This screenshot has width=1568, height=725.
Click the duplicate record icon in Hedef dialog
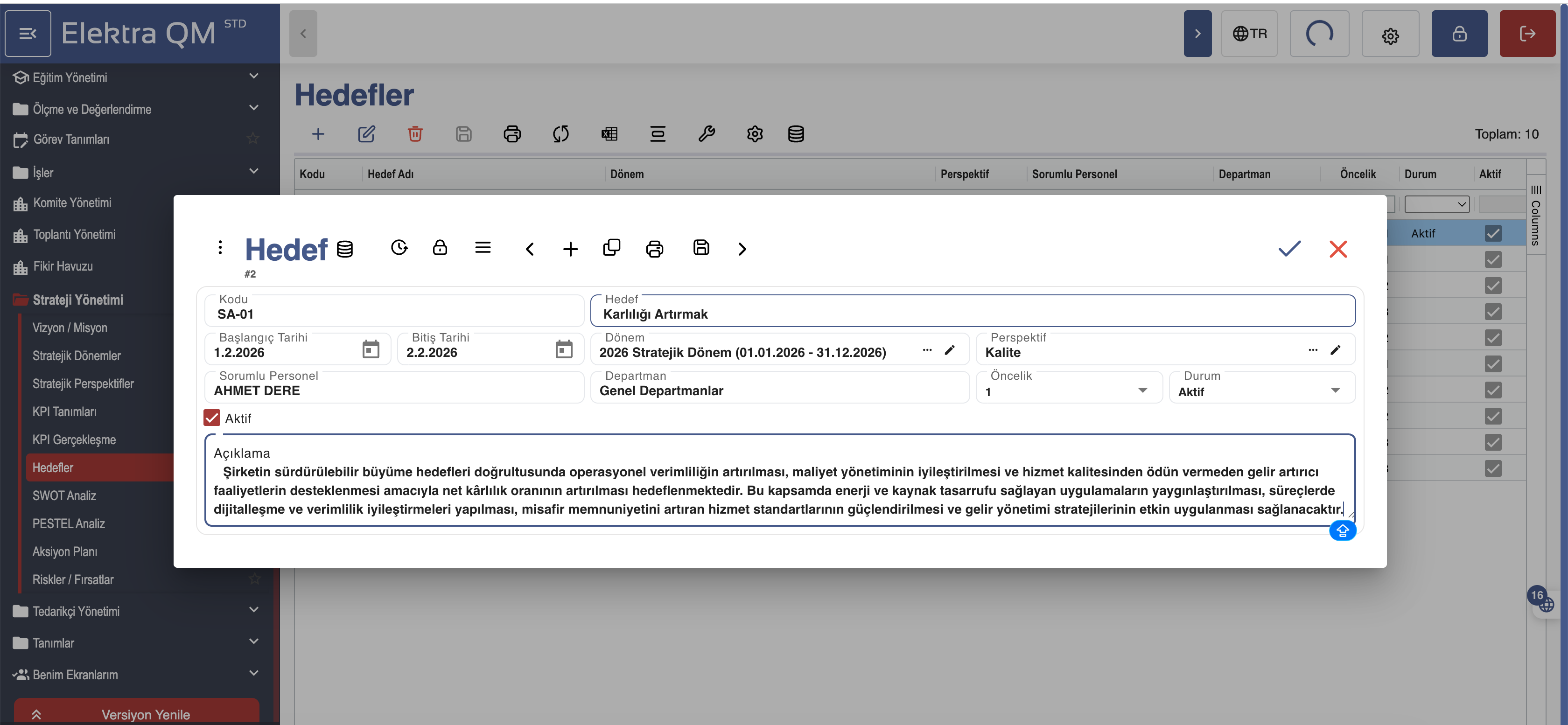pyautogui.click(x=611, y=248)
